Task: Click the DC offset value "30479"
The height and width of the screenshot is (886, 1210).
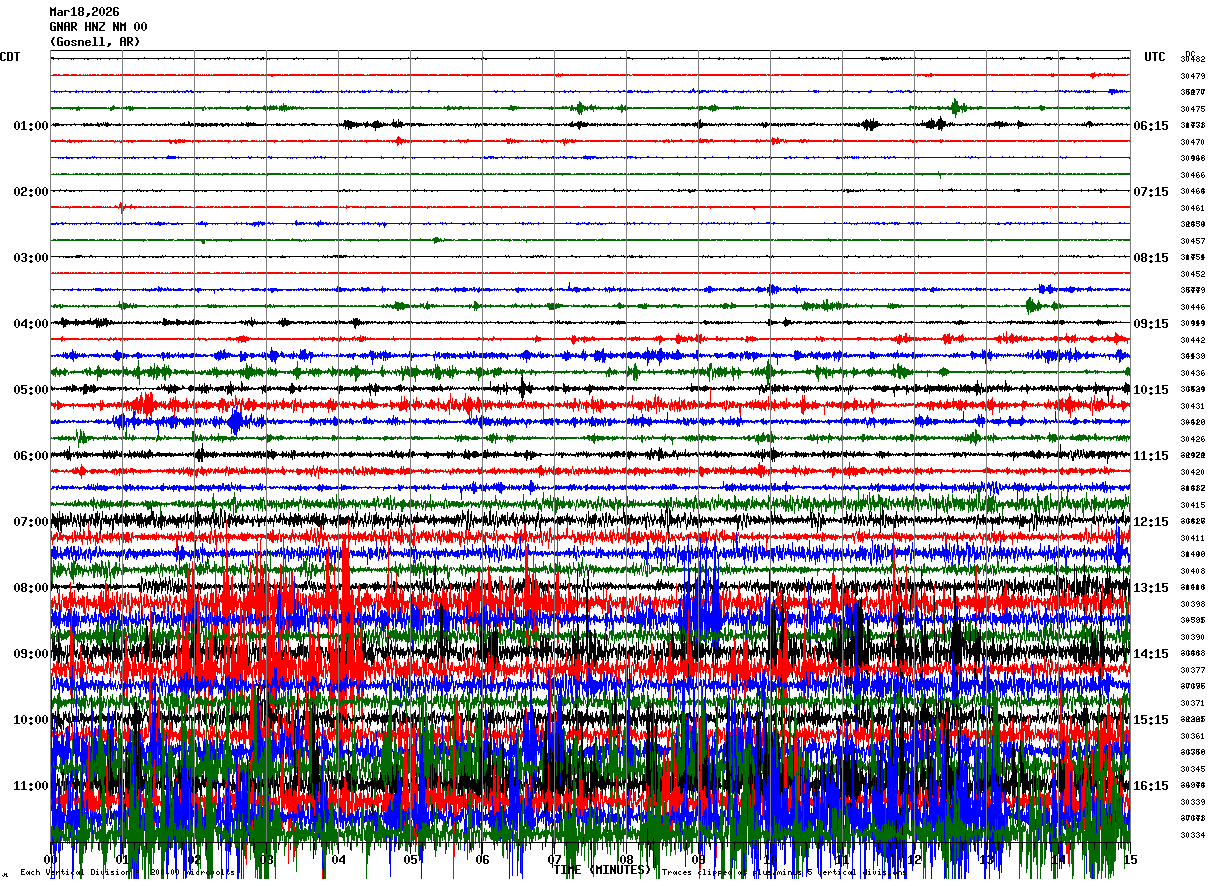Action: point(1192,76)
